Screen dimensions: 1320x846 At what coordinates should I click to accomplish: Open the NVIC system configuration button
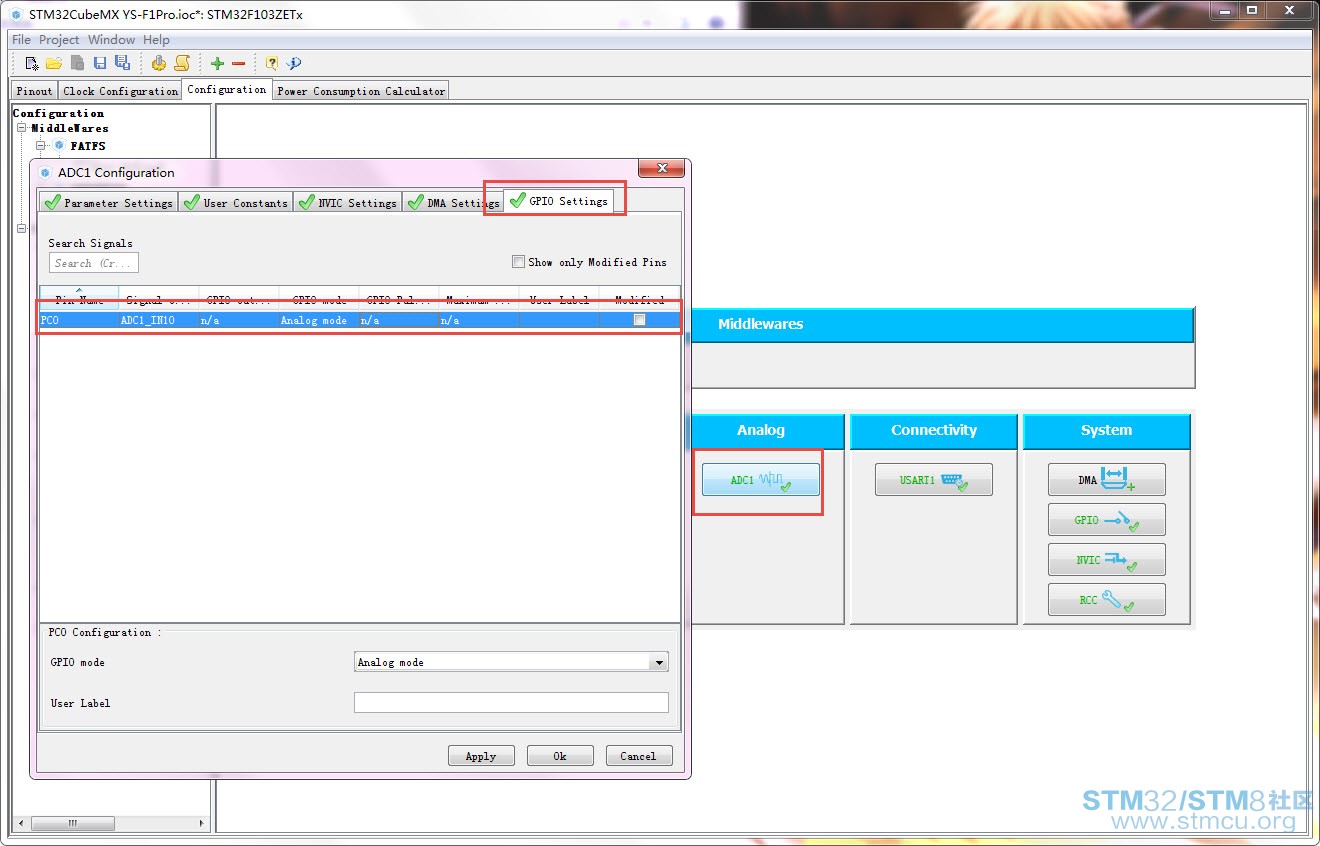pyautogui.click(x=1107, y=560)
